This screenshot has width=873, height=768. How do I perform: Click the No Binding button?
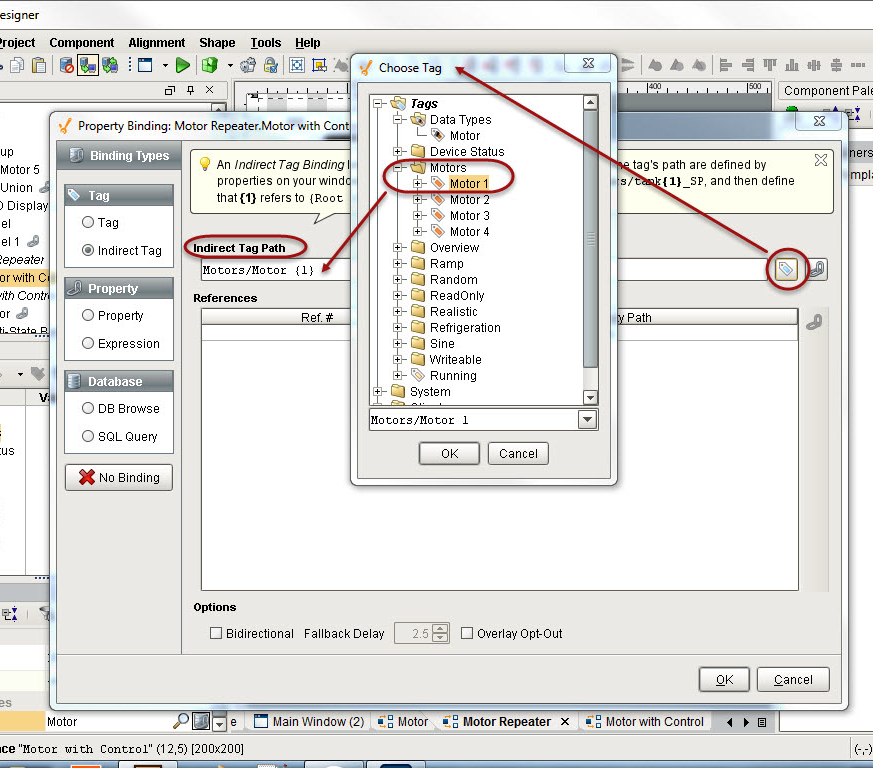[119, 478]
